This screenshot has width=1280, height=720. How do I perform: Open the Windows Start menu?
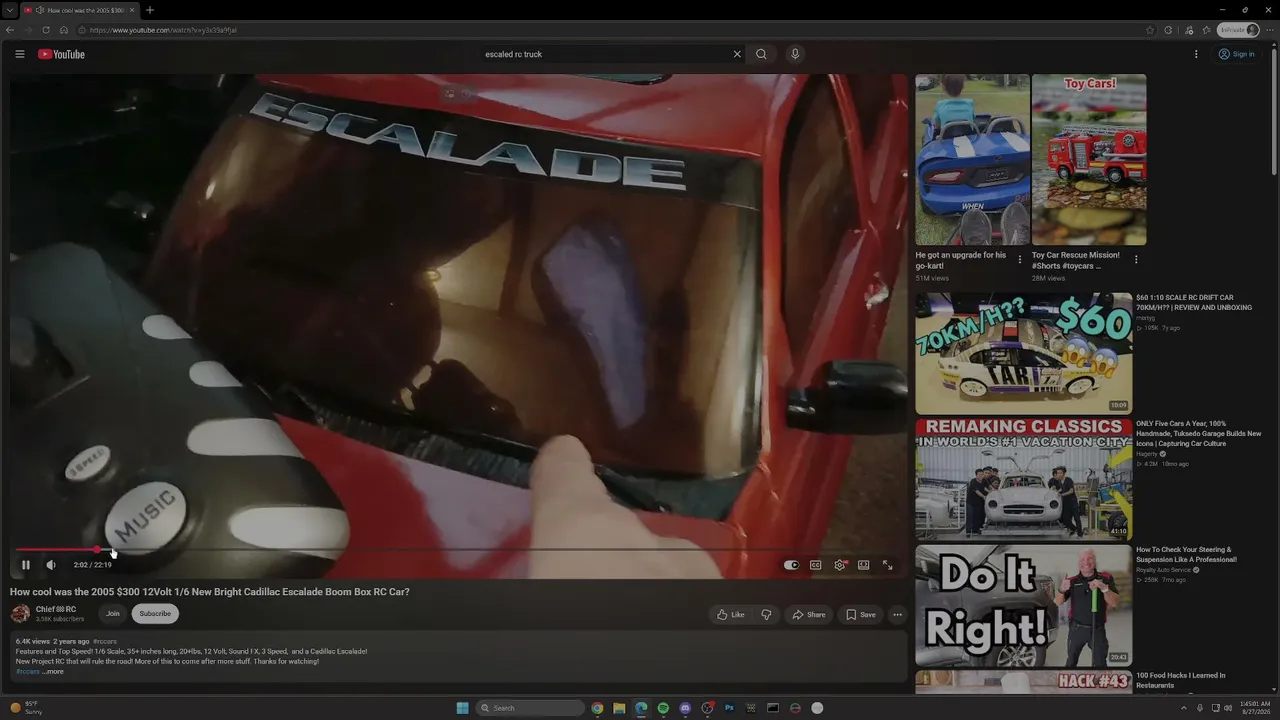(x=462, y=708)
